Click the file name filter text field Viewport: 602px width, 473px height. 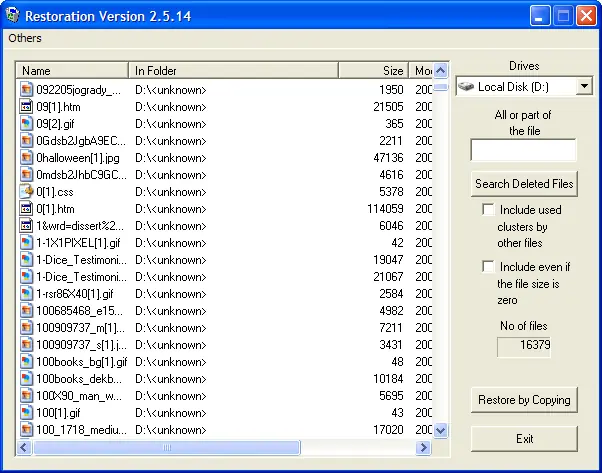pos(523,150)
